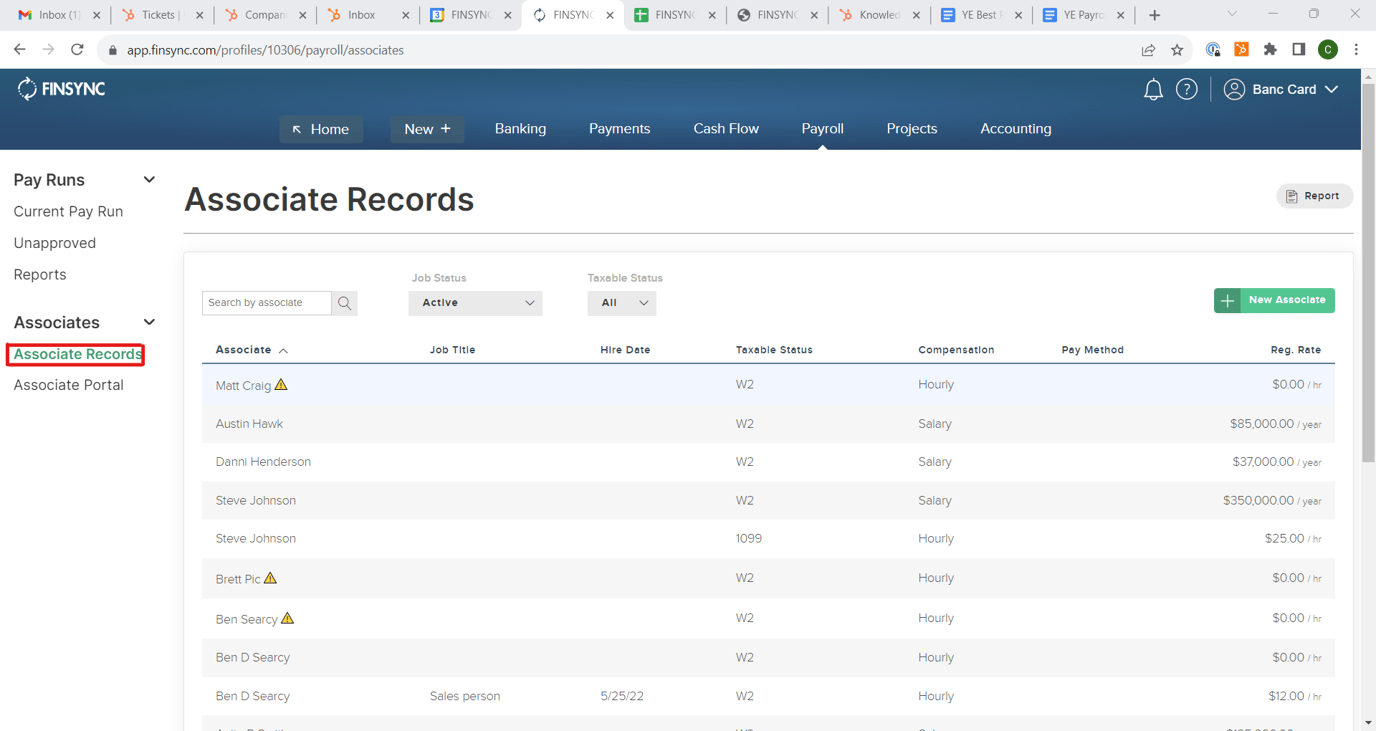Open the Associate Portal link
Image resolution: width=1376 pixels, height=731 pixels.
click(68, 384)
